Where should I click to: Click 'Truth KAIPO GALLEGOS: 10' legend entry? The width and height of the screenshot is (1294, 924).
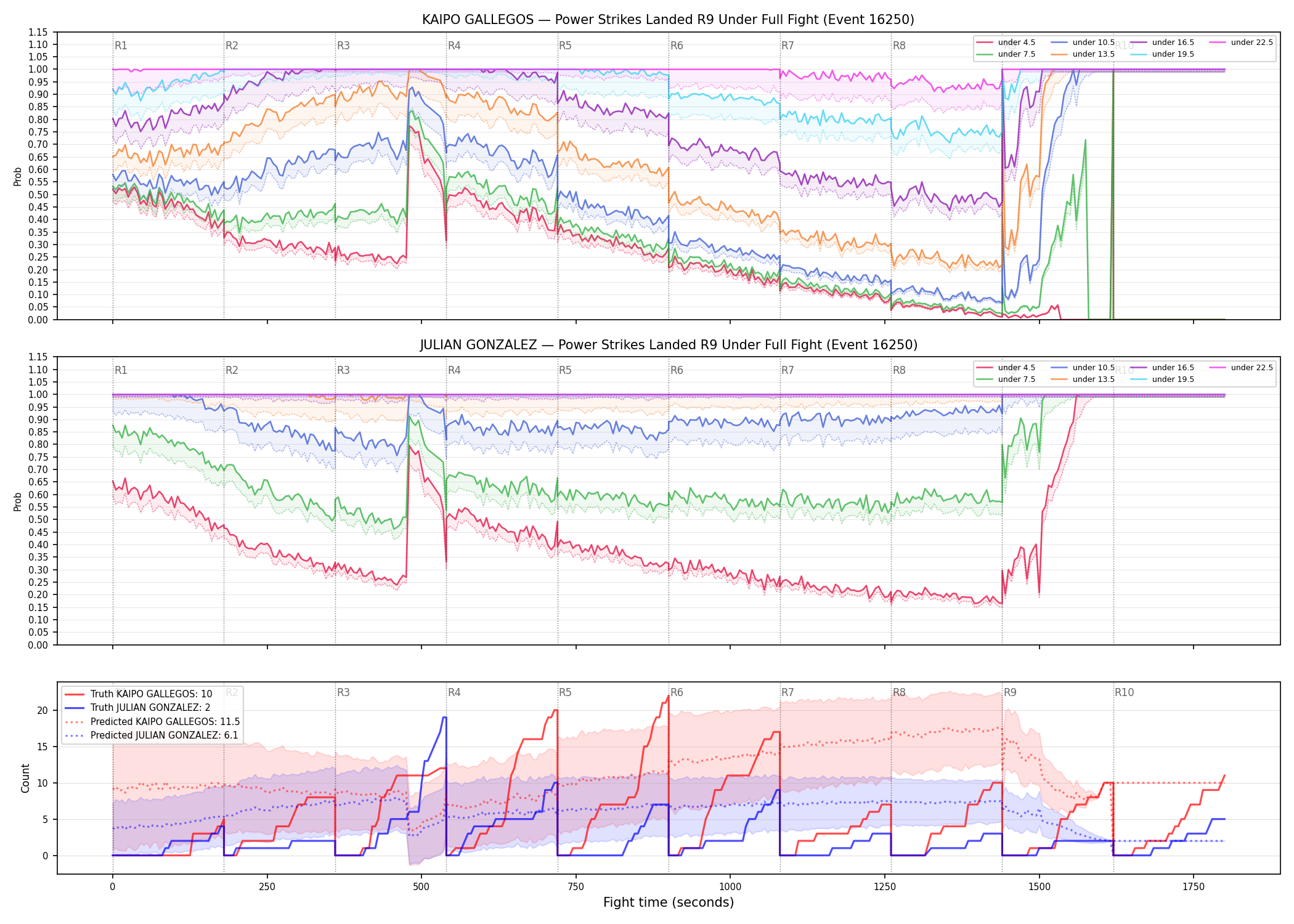[139, 694]
